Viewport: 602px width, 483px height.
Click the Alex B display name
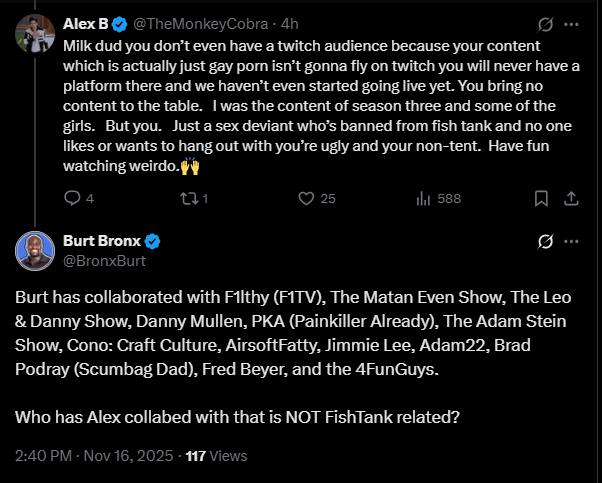pyautogui.click(x=85, y=23)
